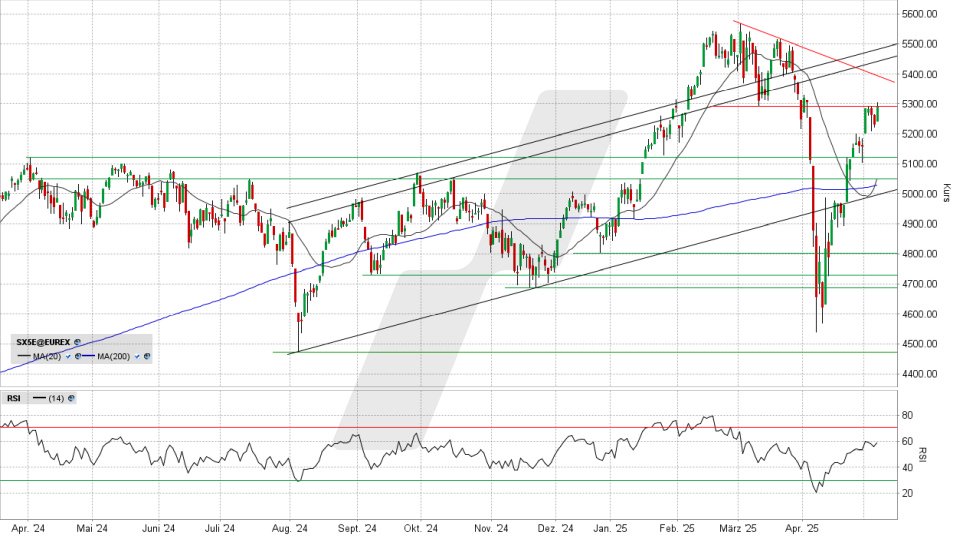Click the Kurs axis title
The image size is (960, 540).
(947, 193)
